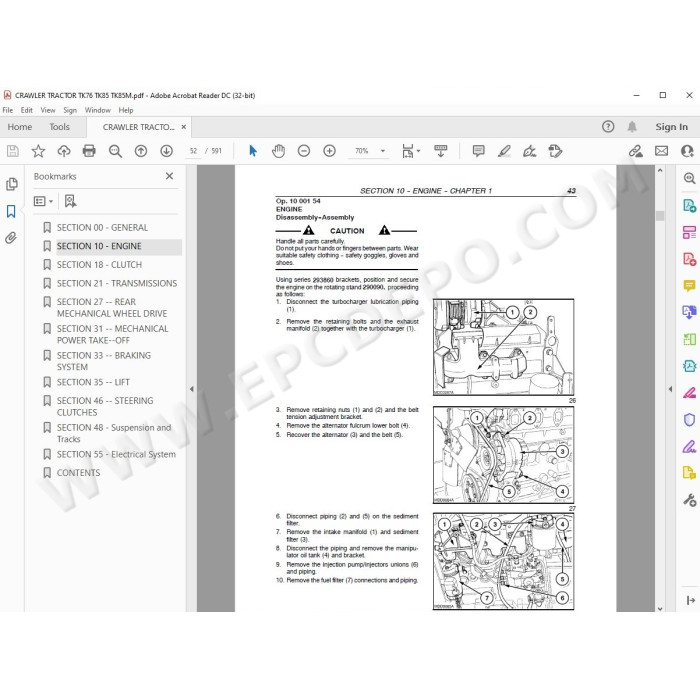
Task: Expand the right tools pane fully
Action: (x=691, y=600)
